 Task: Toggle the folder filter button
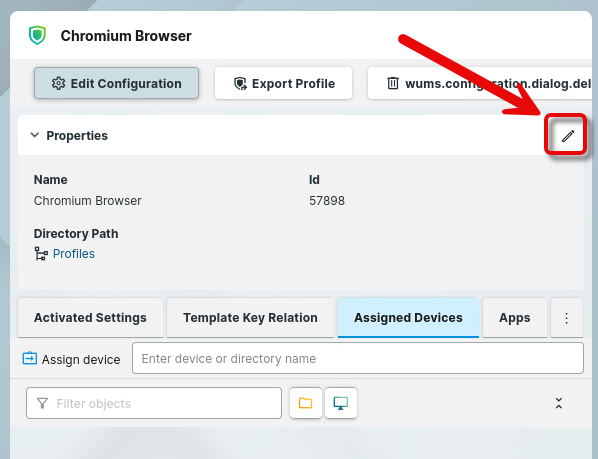pos(305,403)
